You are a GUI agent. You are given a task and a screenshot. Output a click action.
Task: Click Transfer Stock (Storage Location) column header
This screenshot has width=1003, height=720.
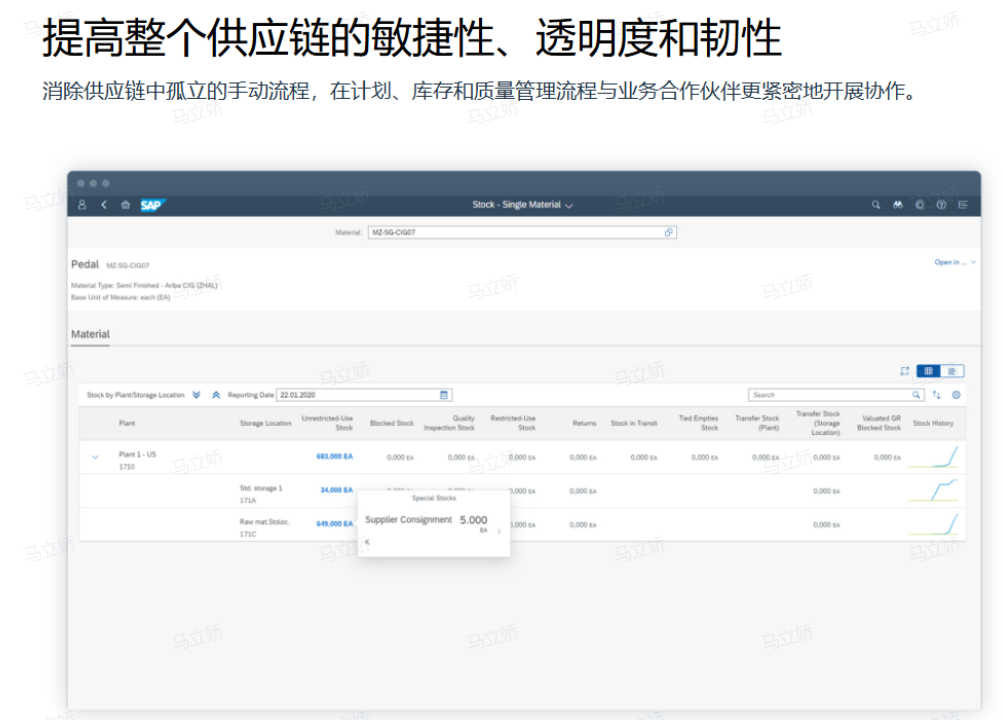817,423
